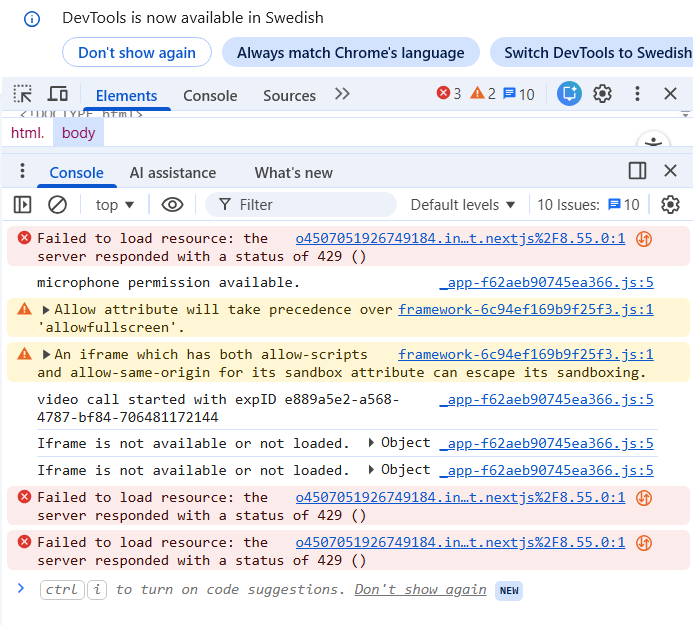Image resolution: width=693 pixels, height=625 pixels.
Task: Show the console sidebar panel icon
Action: [22, 205]
